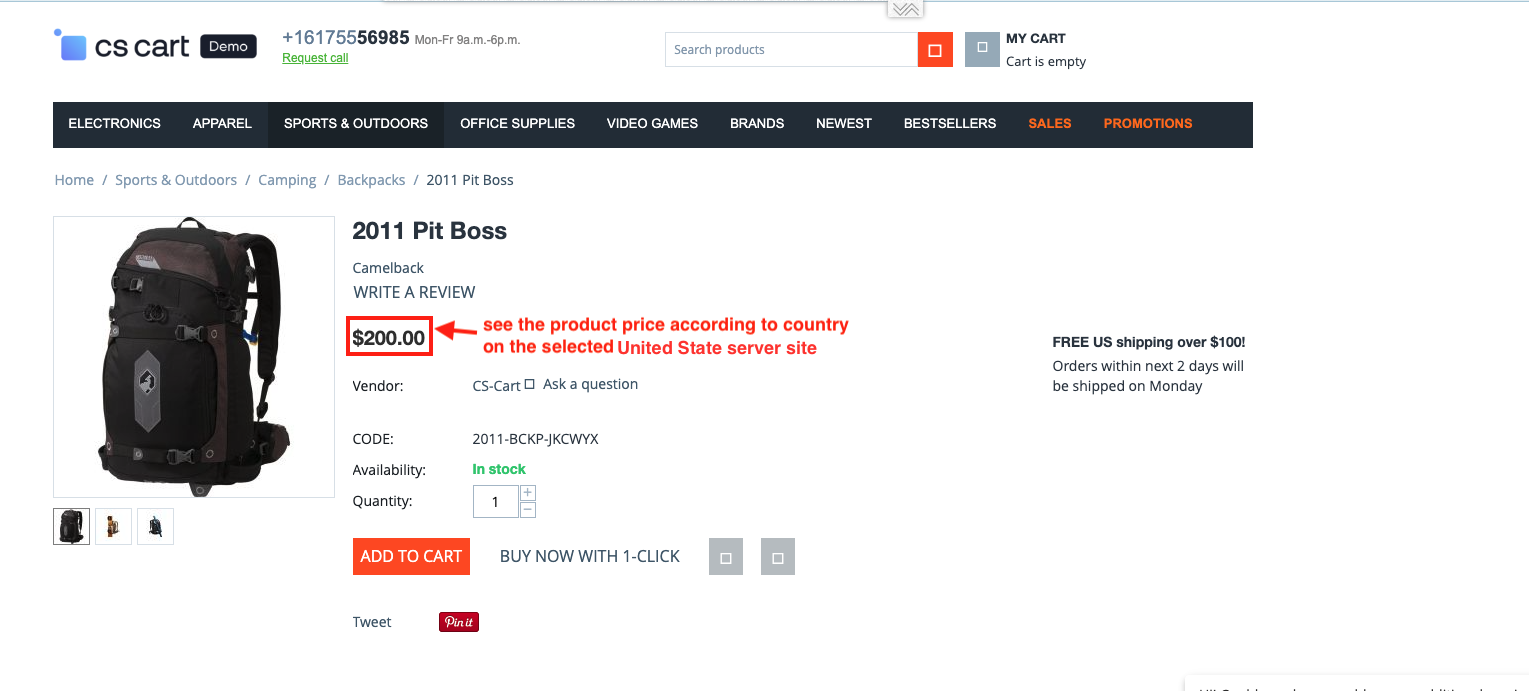Decrease quantity with the minus button
The image size is (1529, 691).
[528, 510]
